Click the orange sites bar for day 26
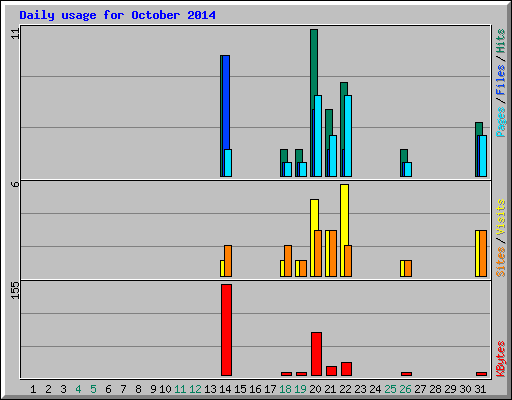The image size is (512, 400). click(x=408, y=268)
